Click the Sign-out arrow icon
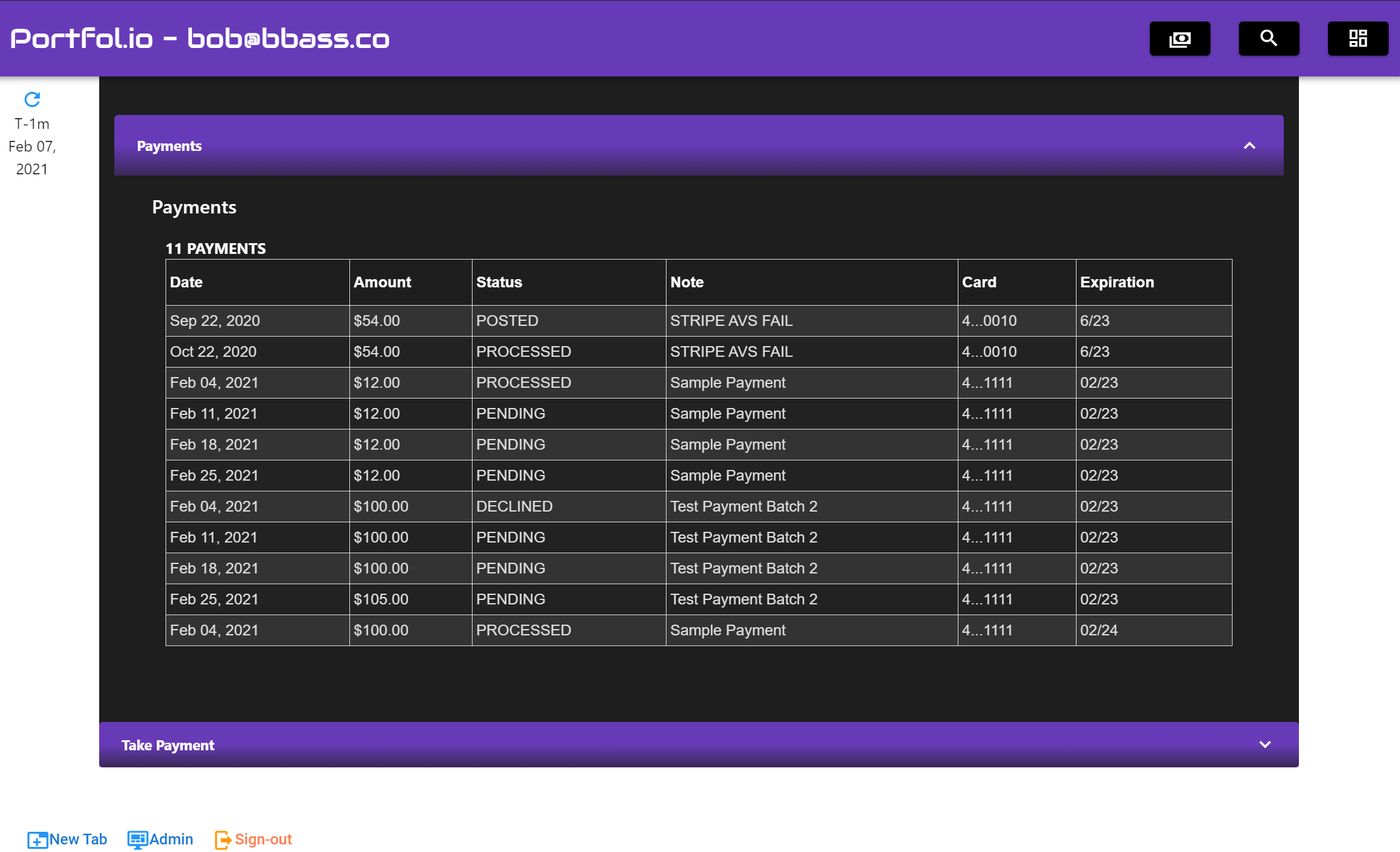 (223, 840)
